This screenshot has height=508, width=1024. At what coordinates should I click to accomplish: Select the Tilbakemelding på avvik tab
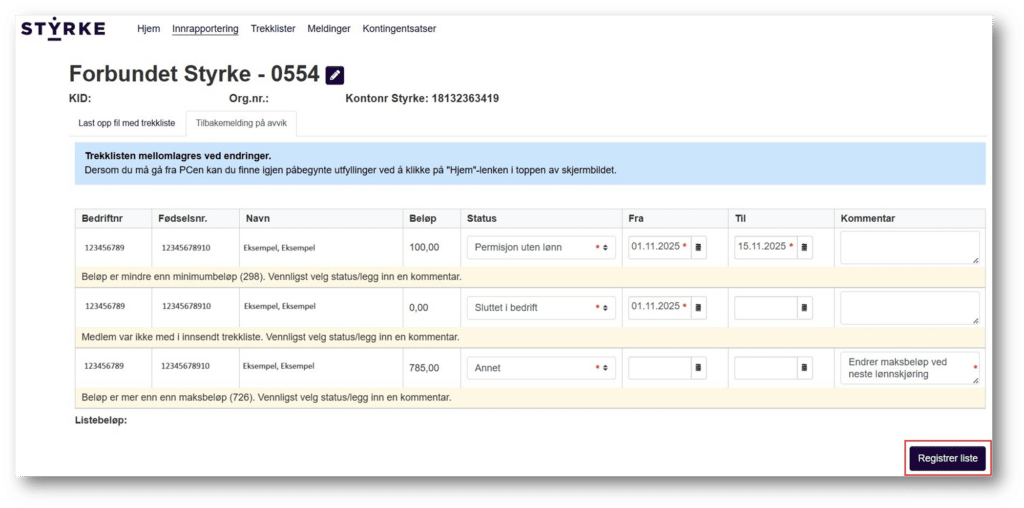point(241,123)
